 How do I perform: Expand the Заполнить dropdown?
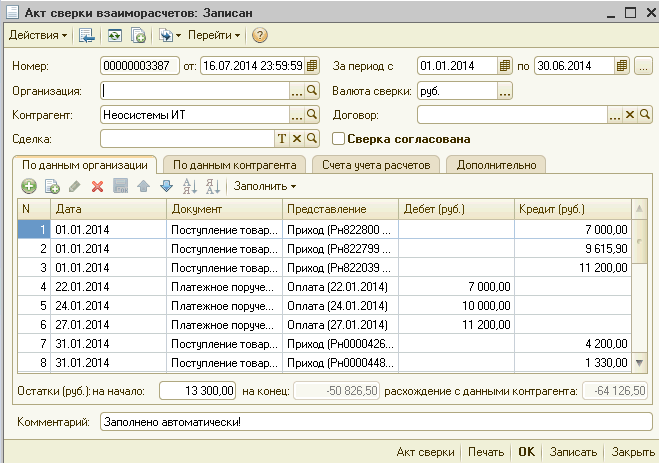pyautogui.click(x=265, y=186)
